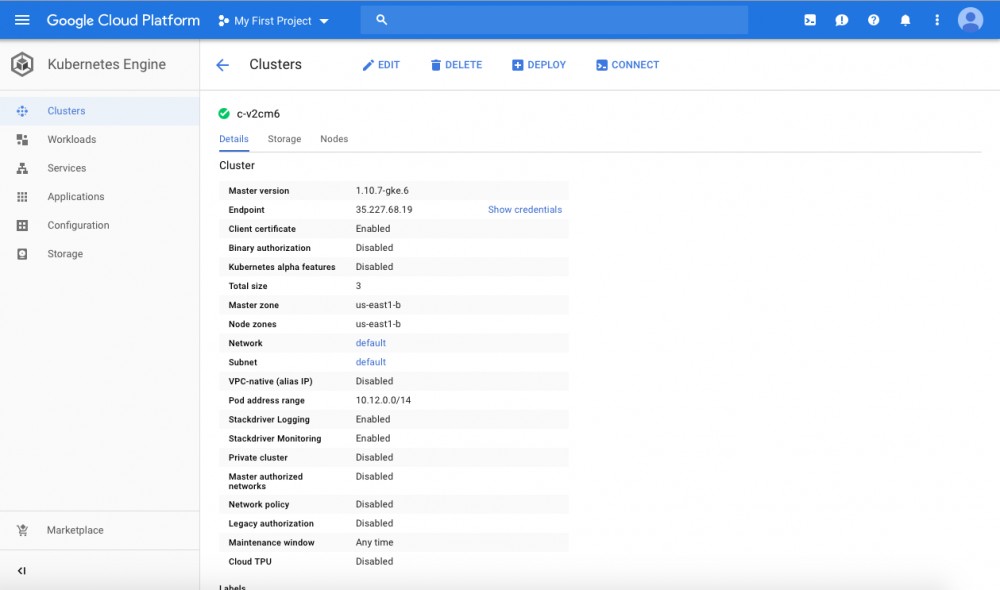This screenshot has height=590, width=1000.
Task: Open the Send feedback dialog
Action: coord(841,19)
